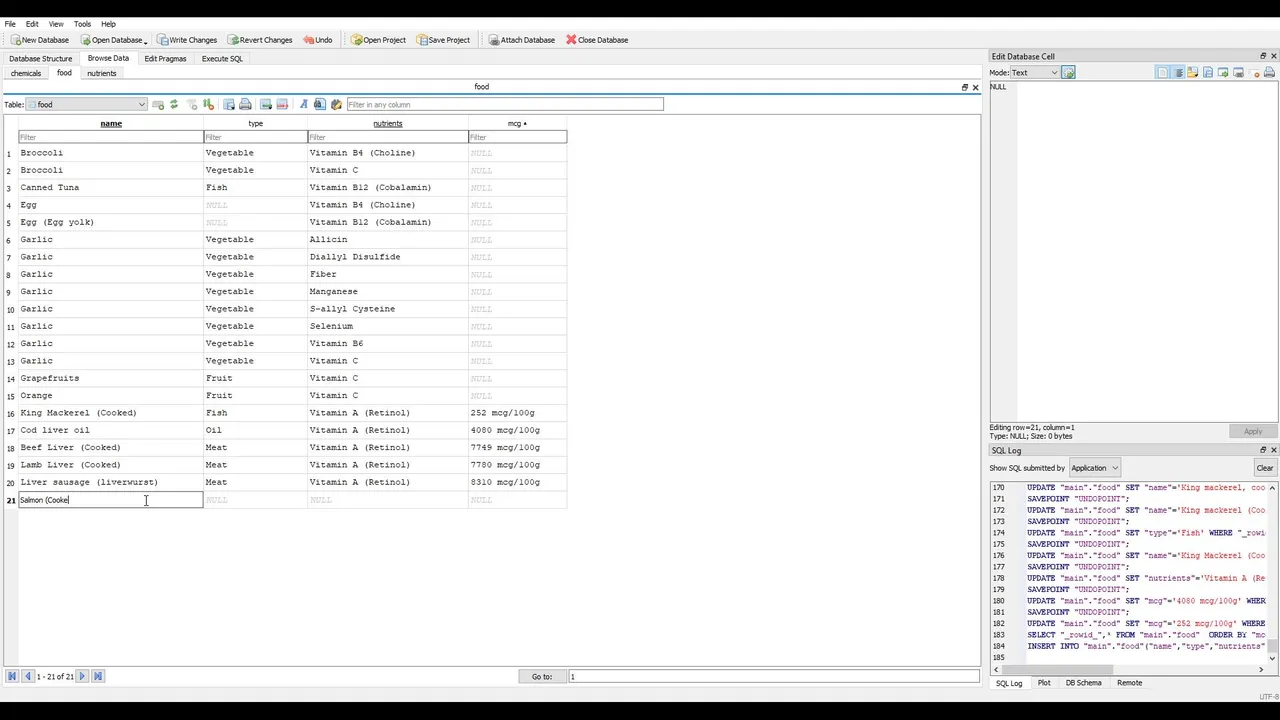Click the Go to record number field

click(x=773, y=677)
